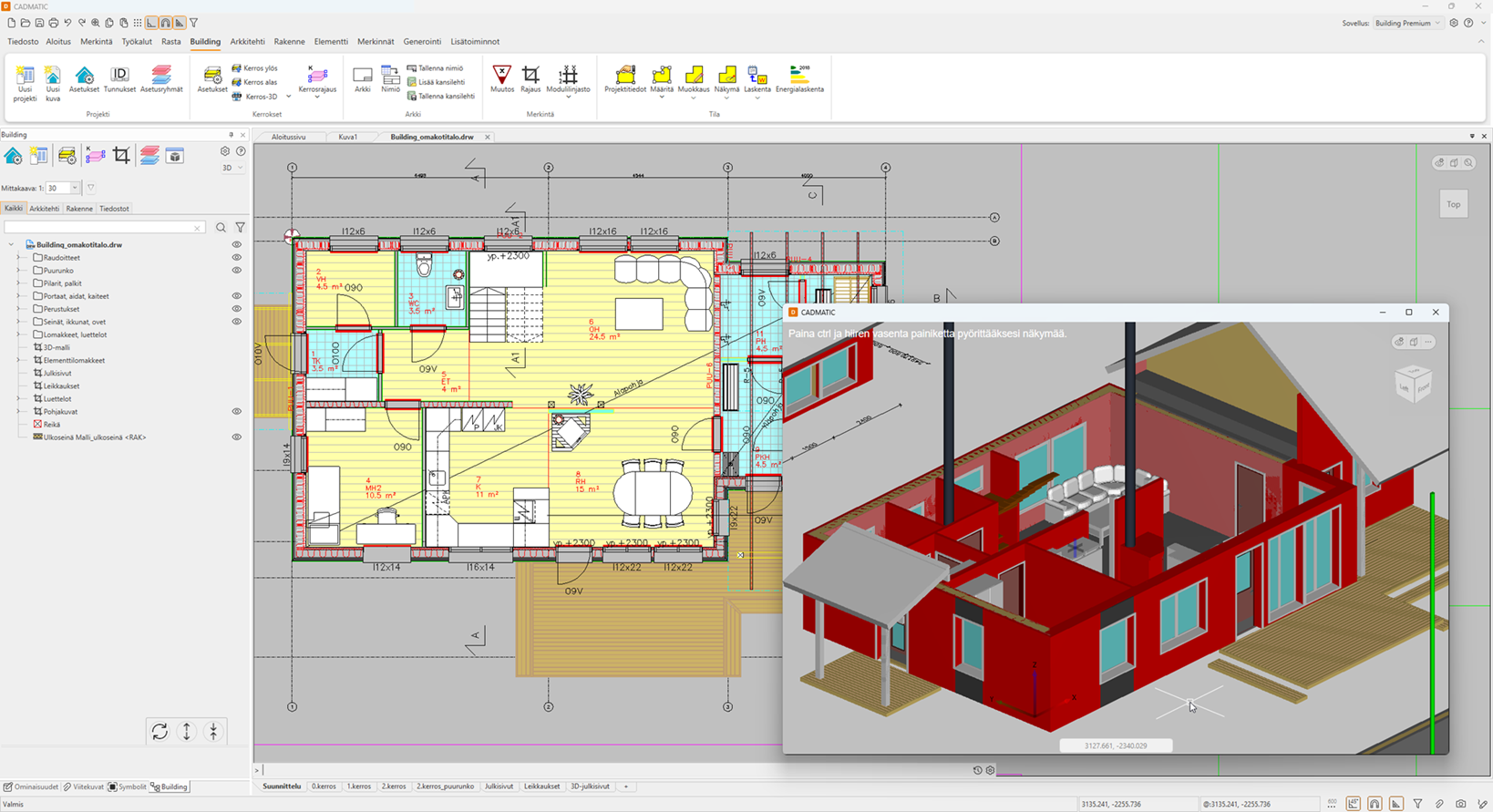Click the Rajaus crop icon
The height and width of the screenshot is (812, 1493).
coord(530,78)
